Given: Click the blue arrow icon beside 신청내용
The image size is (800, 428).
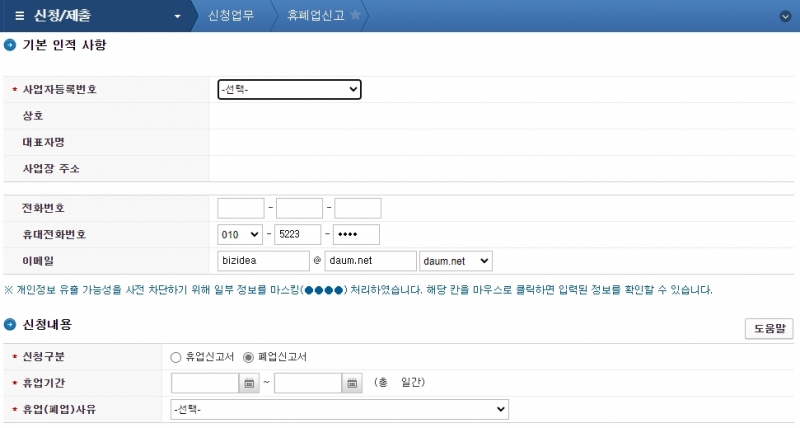Looking at the screenshot, I should click(x=10, y=324).
